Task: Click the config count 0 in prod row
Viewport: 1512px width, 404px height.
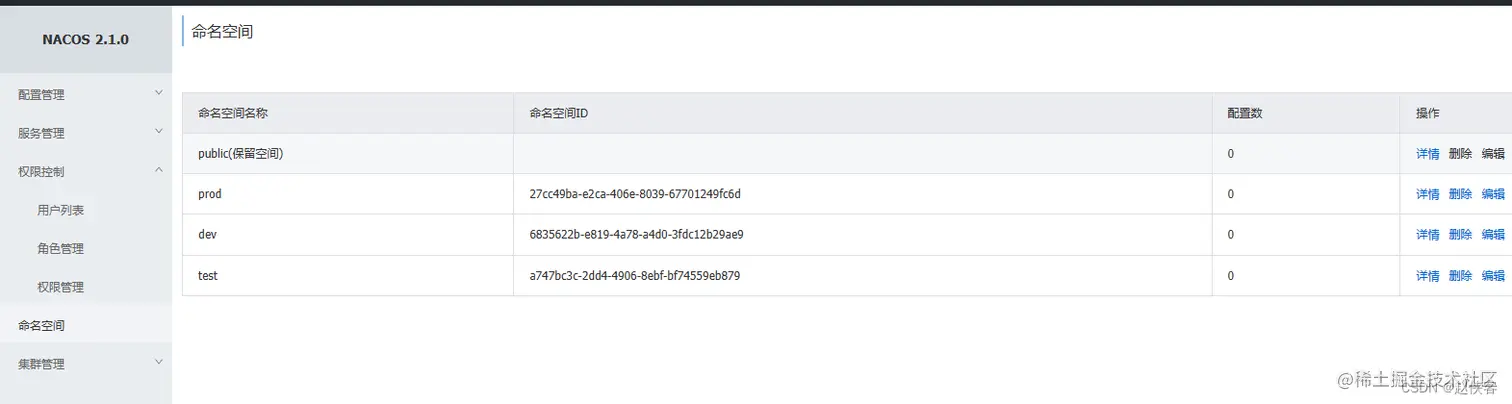Action: pyautogui.click(x=1231, y=194)
